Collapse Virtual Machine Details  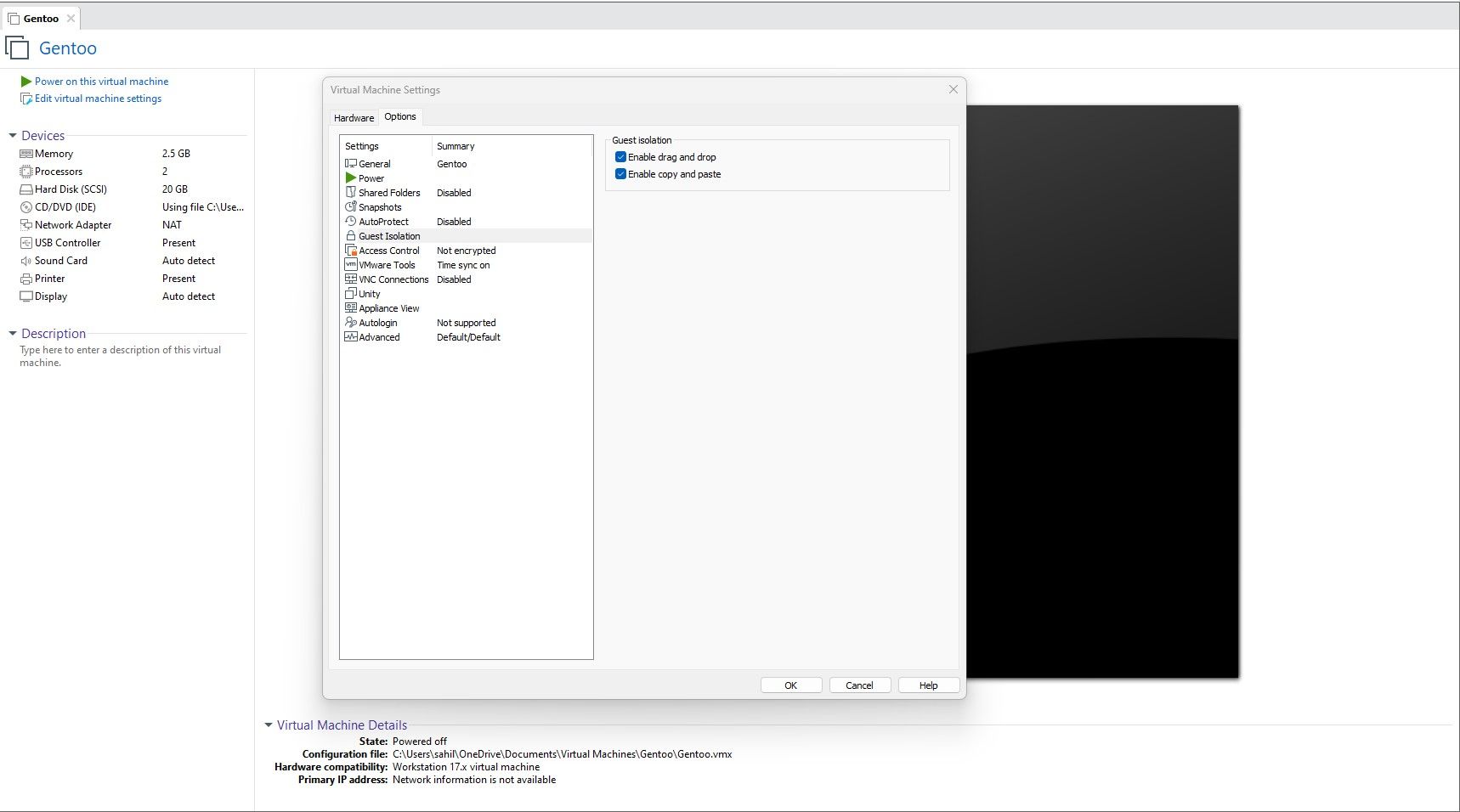tap(269, 725)
